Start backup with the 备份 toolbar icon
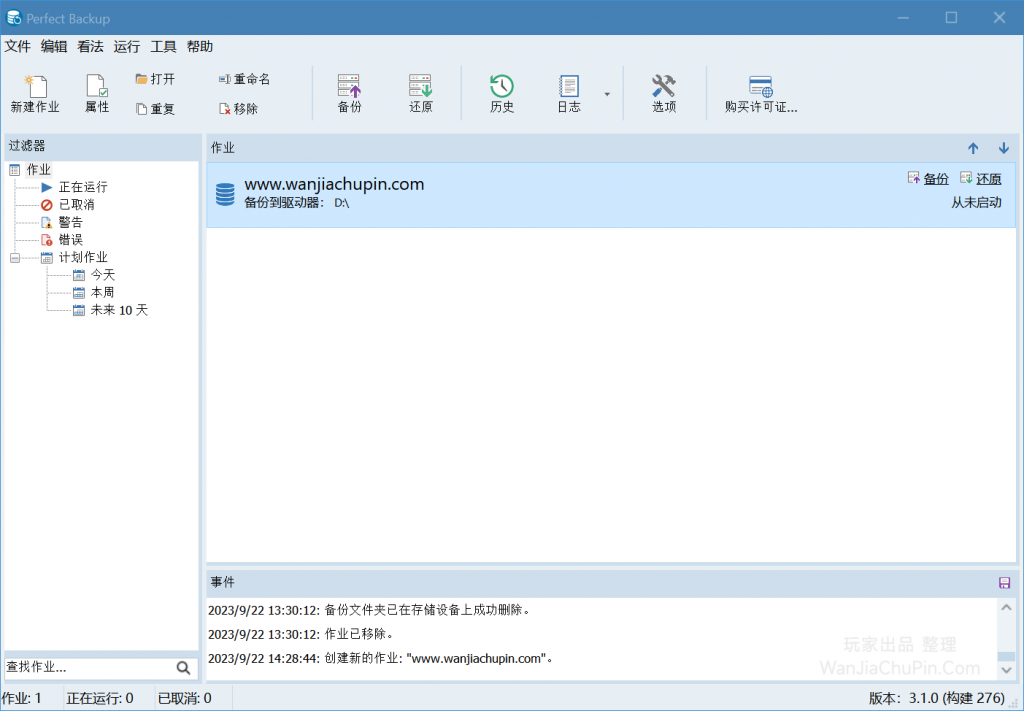This screenshot has height=711, width=1024. (349, 93)
